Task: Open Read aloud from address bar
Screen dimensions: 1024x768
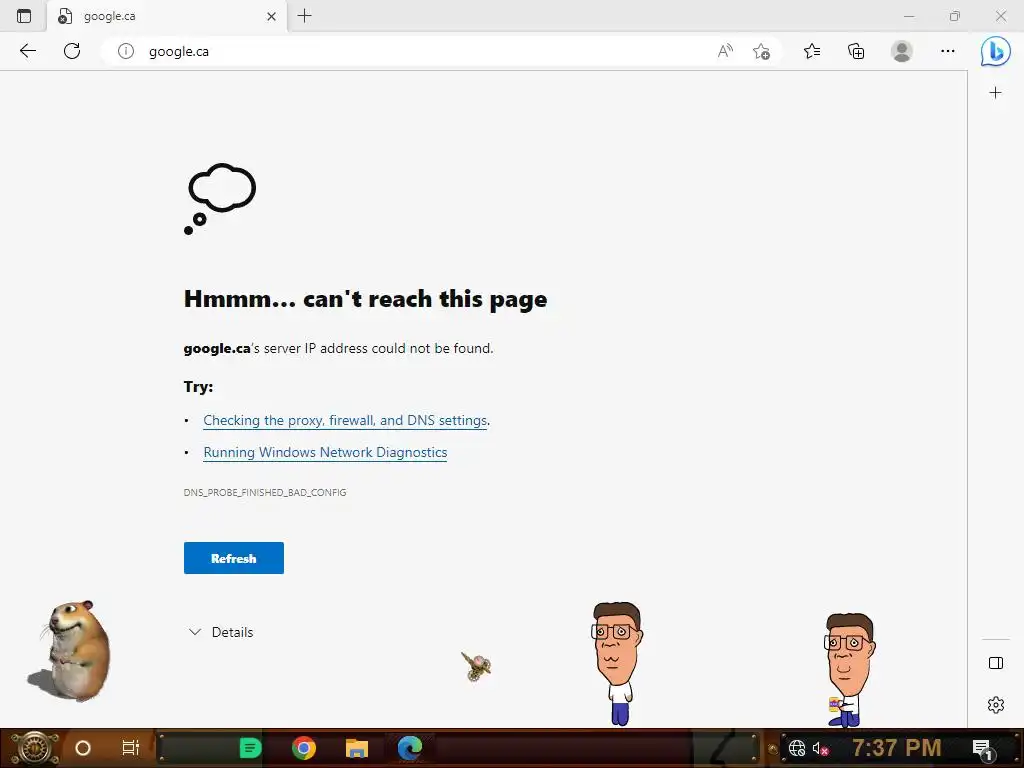Action: tap(725, 51)
